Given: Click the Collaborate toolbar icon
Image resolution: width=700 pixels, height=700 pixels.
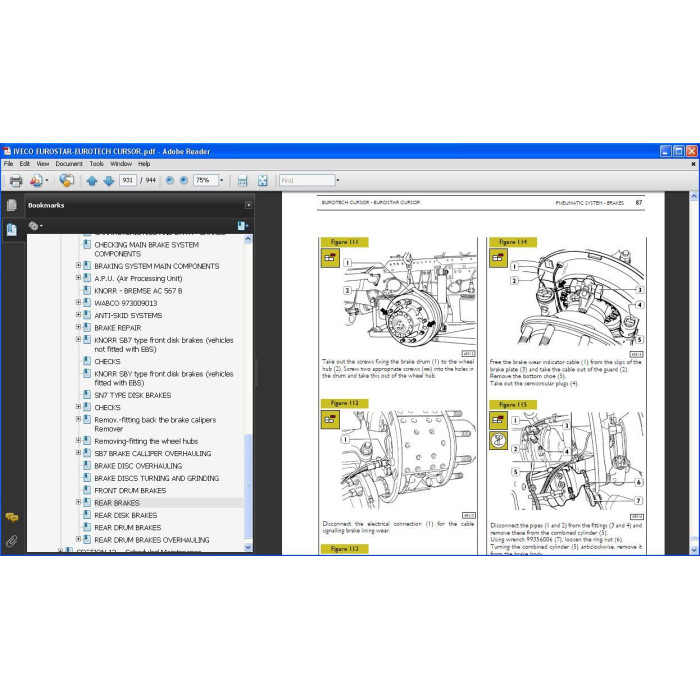Looking at the screenshot, I should pyautogui.click(x=67, y=180).
